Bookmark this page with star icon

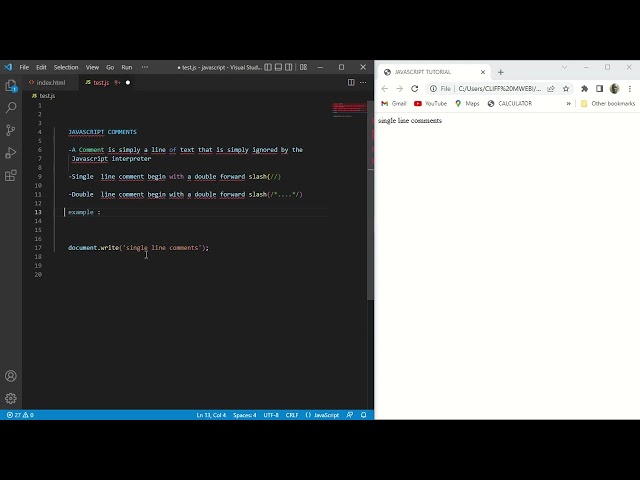[566, 89]
